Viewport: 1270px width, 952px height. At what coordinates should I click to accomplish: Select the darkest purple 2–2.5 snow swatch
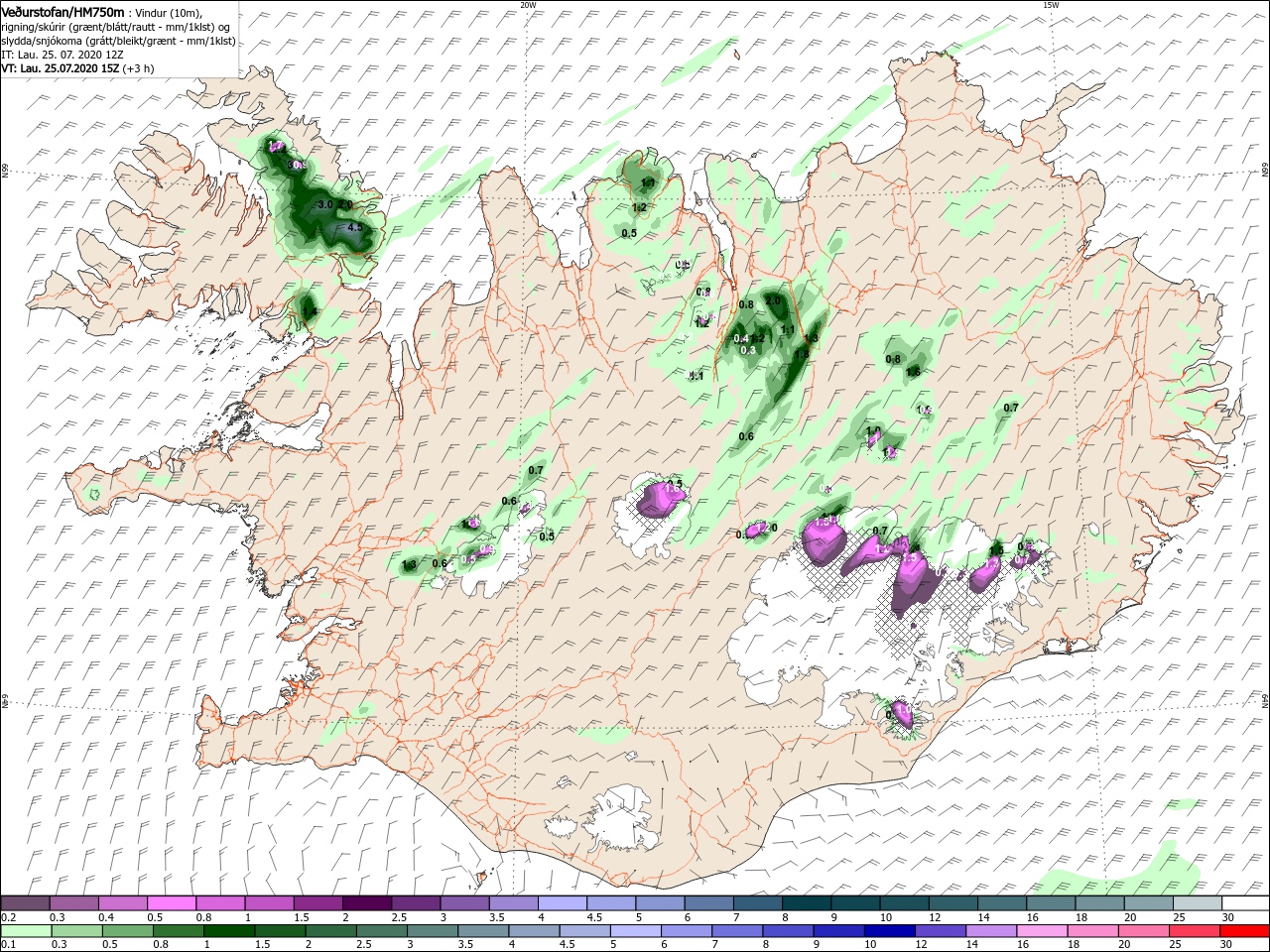coord(367,903)
